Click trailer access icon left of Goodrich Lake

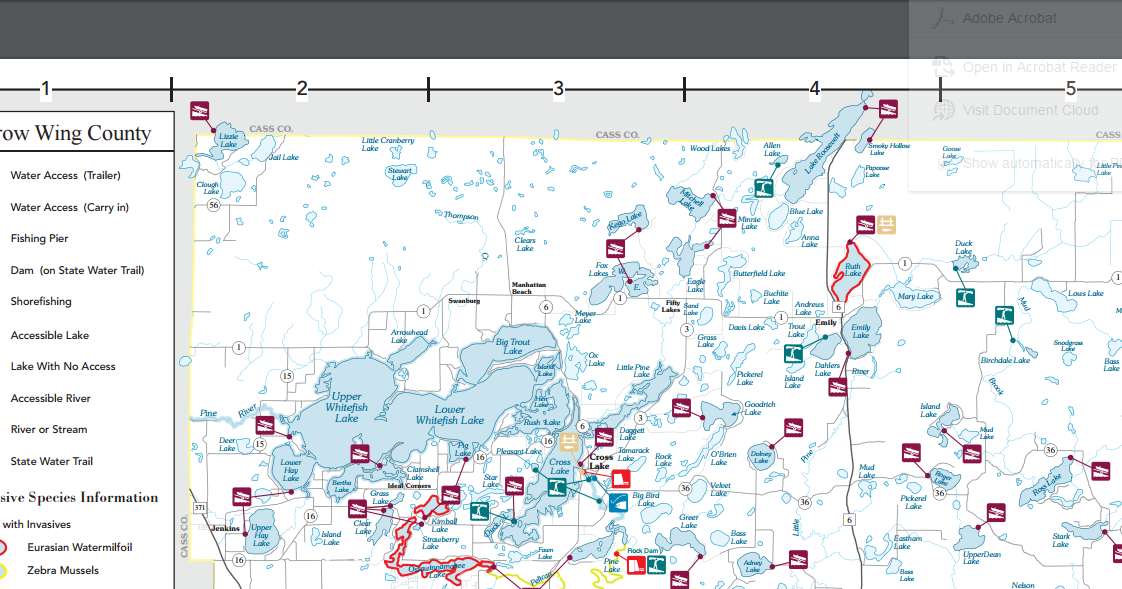[x=681, y=408]
